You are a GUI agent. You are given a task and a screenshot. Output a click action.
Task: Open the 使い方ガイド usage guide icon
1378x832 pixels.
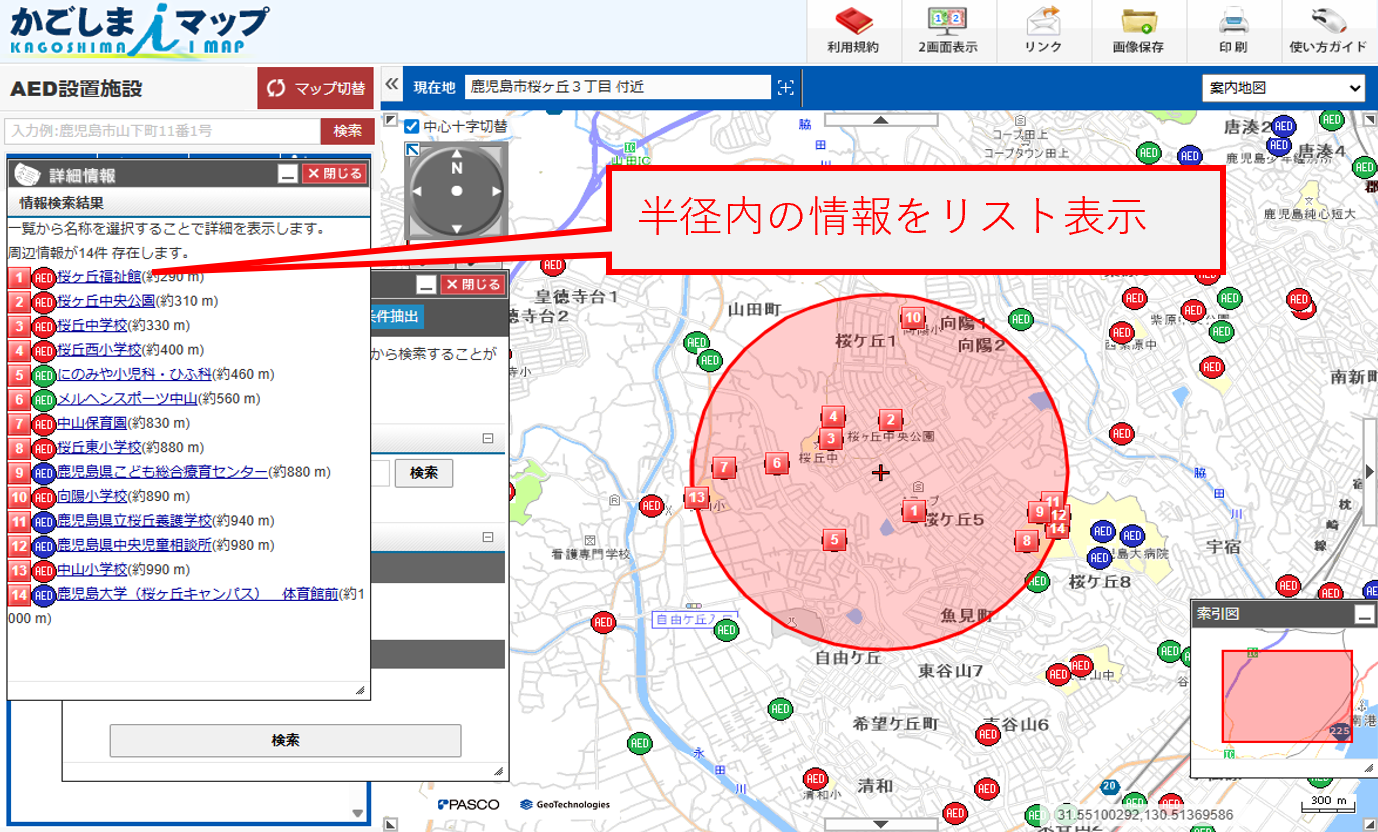click(x=1327, y=22)
